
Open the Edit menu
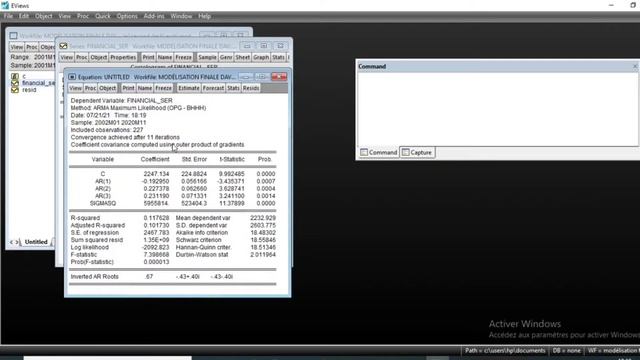point(24,16)
